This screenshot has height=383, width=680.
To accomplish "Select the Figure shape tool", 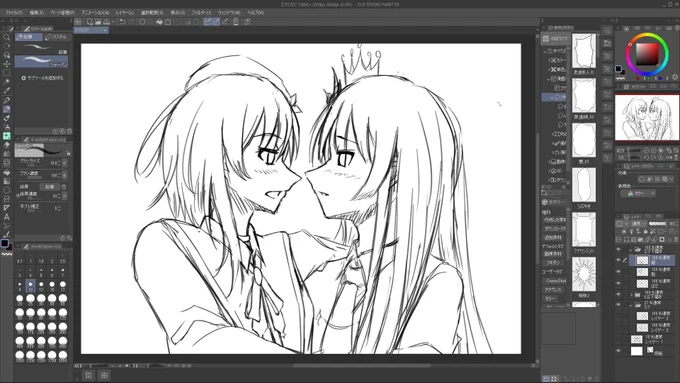I will 7,190.
